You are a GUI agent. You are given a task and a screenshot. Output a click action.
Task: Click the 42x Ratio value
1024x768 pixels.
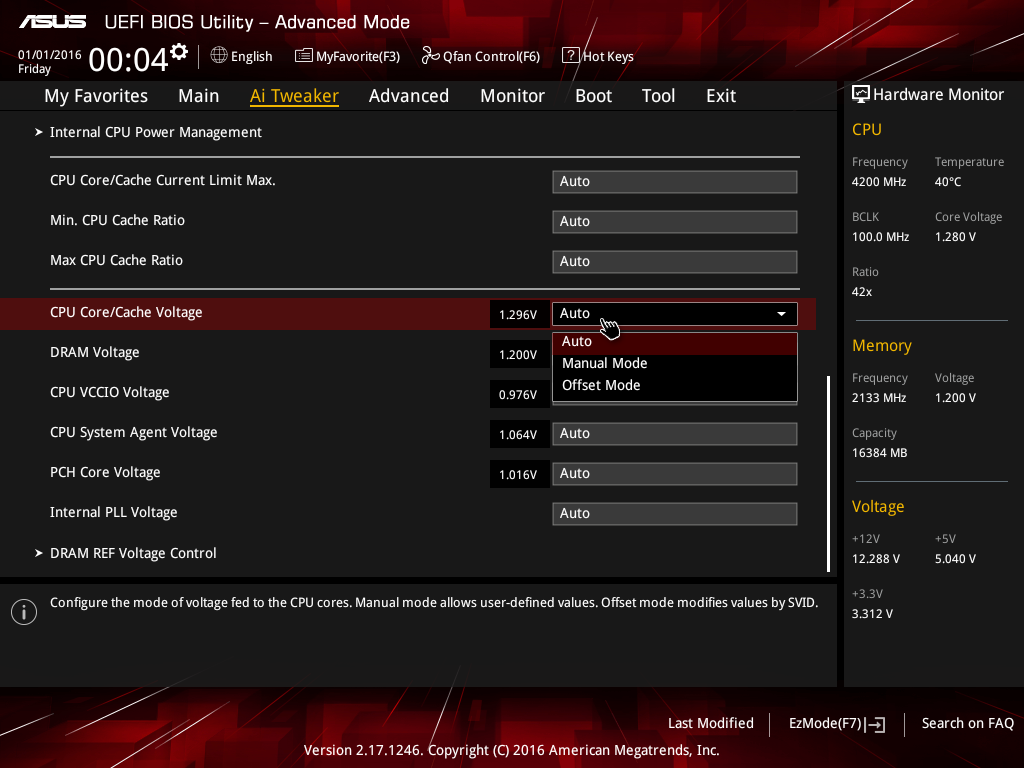(862, 292)
